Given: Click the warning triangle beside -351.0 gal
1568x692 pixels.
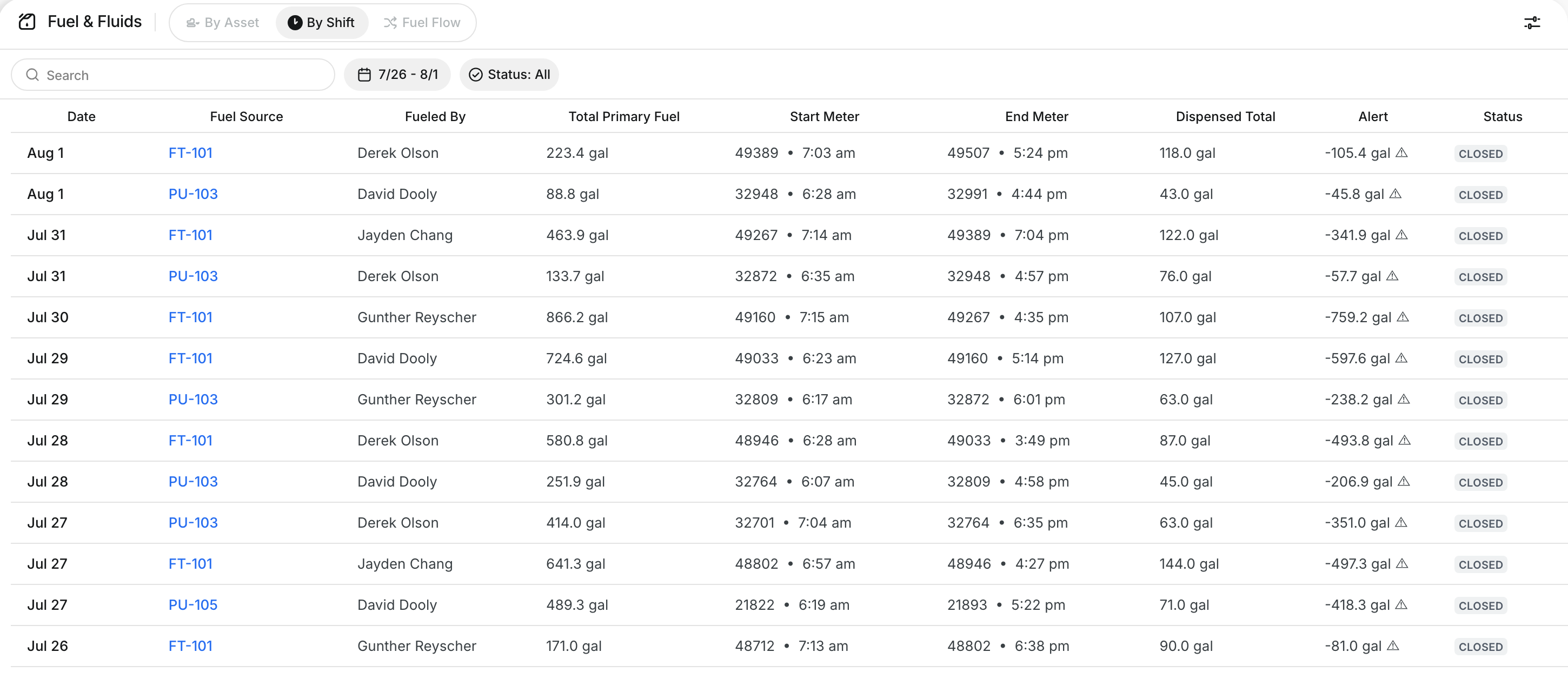Looking at the screenshot, I should tap(1400, 522).
